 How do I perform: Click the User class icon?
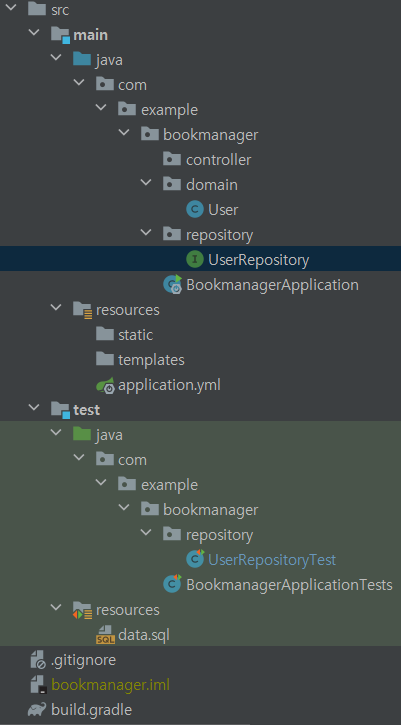click(x=195, y=210)
